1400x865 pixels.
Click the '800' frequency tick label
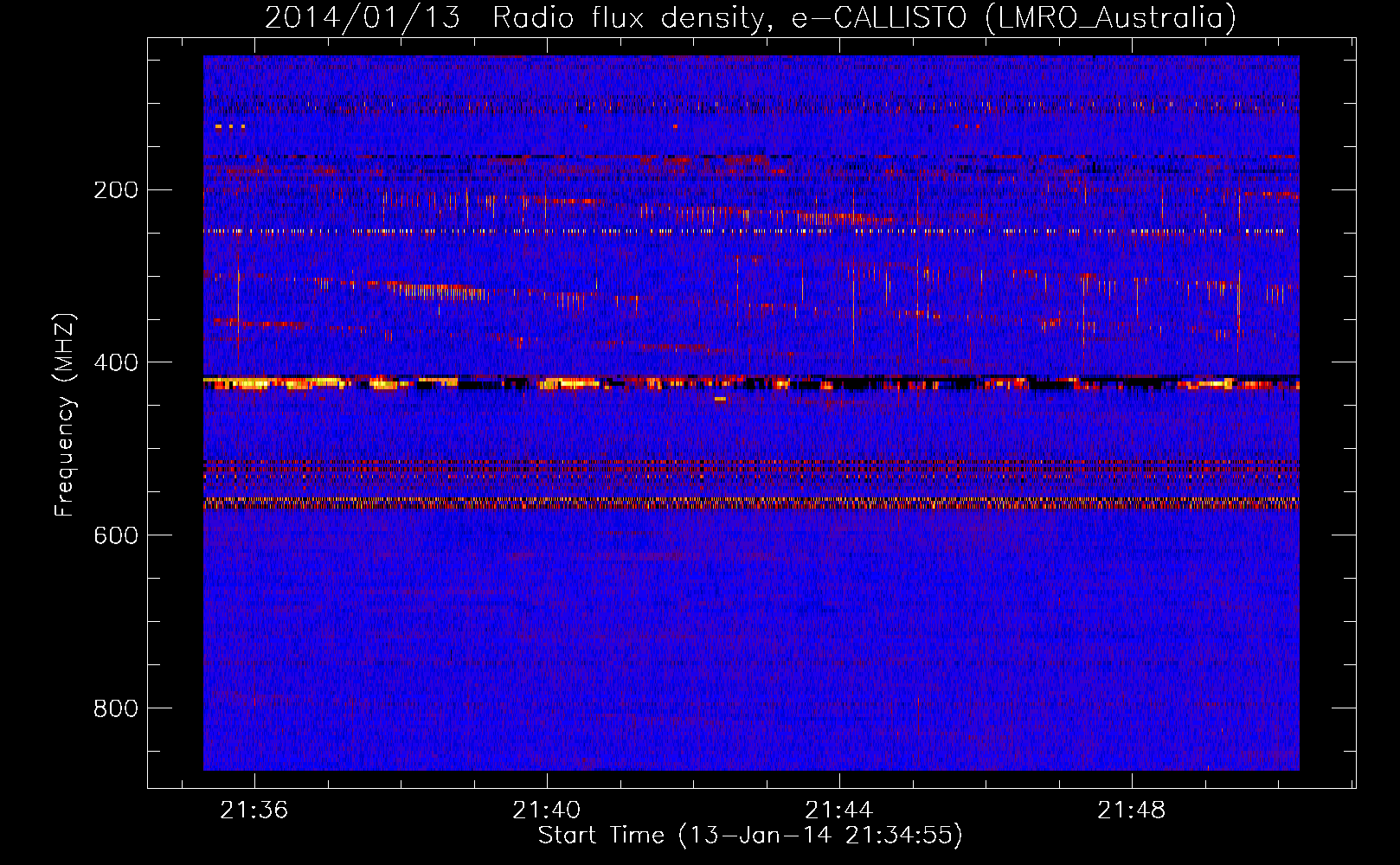(x=116, y=708)
